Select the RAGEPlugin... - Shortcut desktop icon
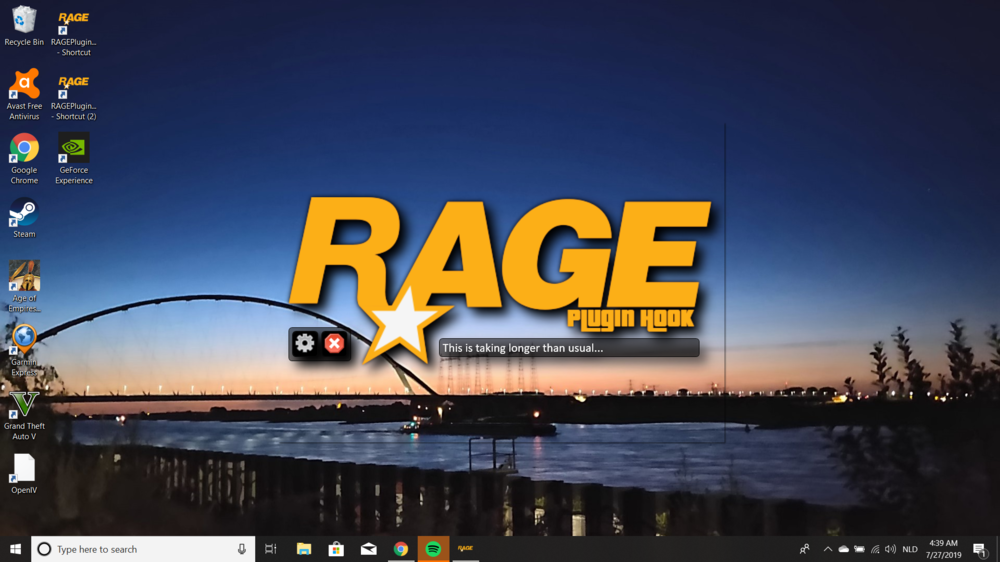The width and height of the screenshot is (1000, 562). click(x=74, y=32)
